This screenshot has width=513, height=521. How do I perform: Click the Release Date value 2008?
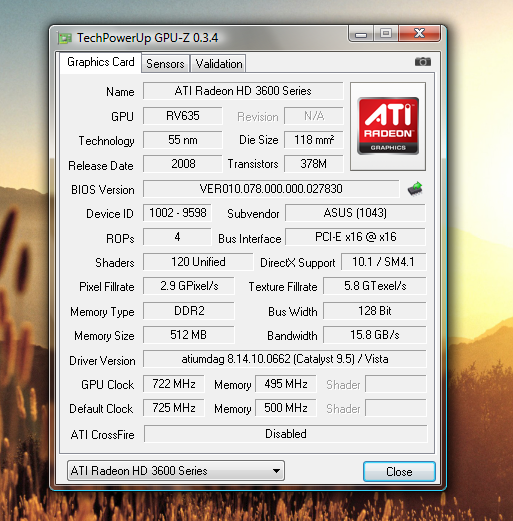(183, 164)
